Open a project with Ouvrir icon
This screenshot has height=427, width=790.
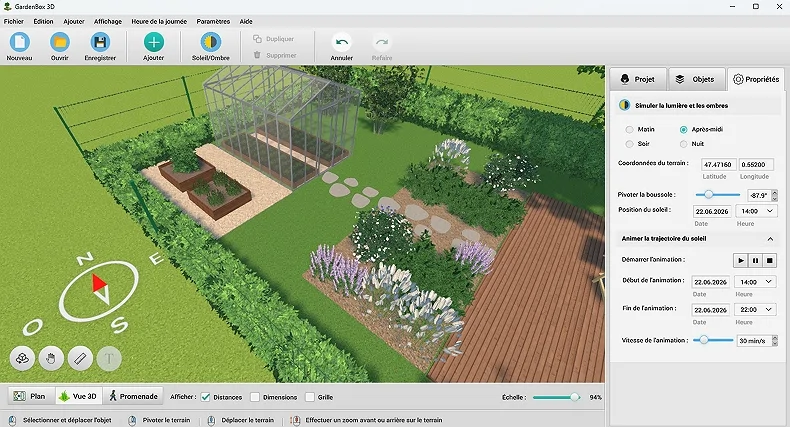coord(59,42)
